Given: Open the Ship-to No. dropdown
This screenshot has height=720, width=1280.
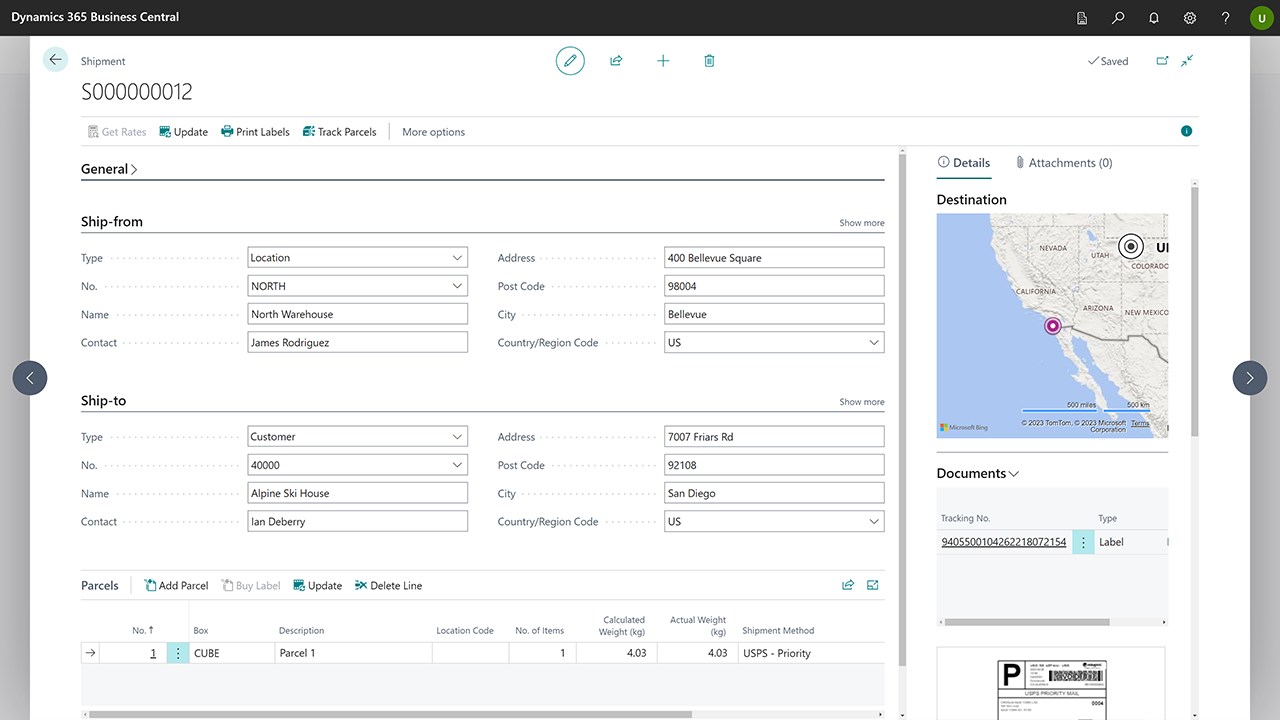Looking at the screenshot, I should 458,465.
